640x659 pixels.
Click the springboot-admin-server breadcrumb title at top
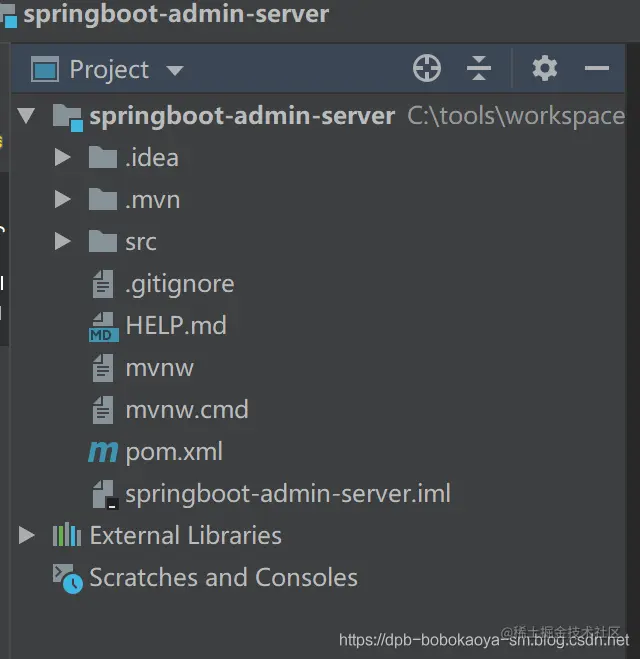[x=176, y=15]
